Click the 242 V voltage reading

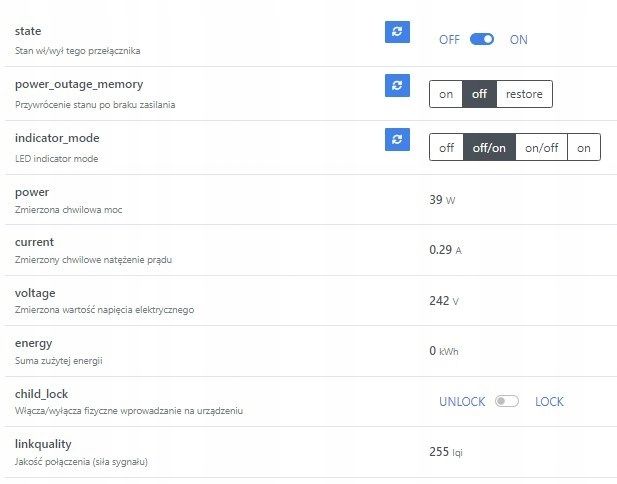pyautogui.click(x=443, y=300)
